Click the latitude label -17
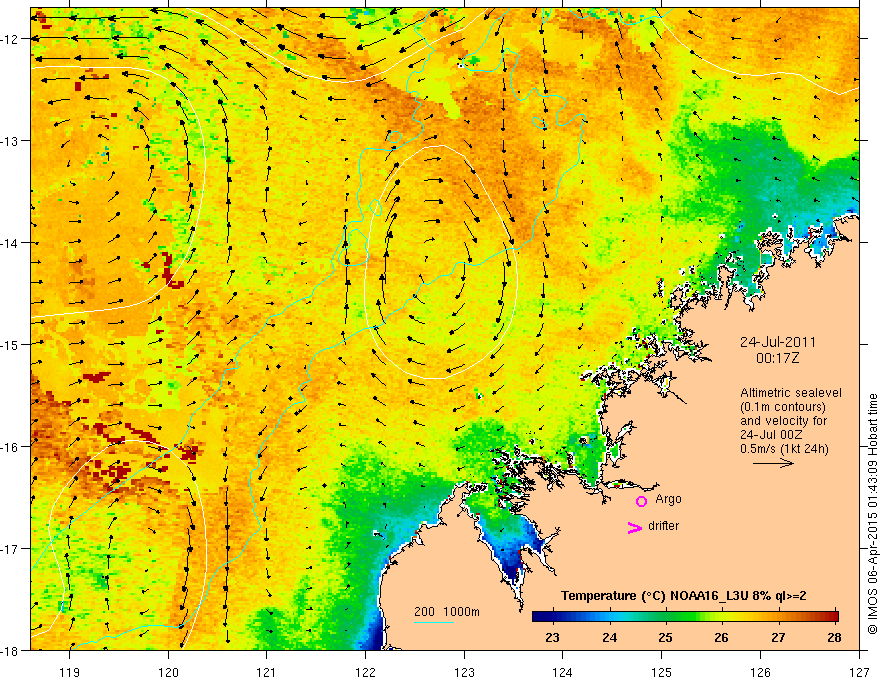The height and width of the screenshot is (680, 880). coord(10,549)
